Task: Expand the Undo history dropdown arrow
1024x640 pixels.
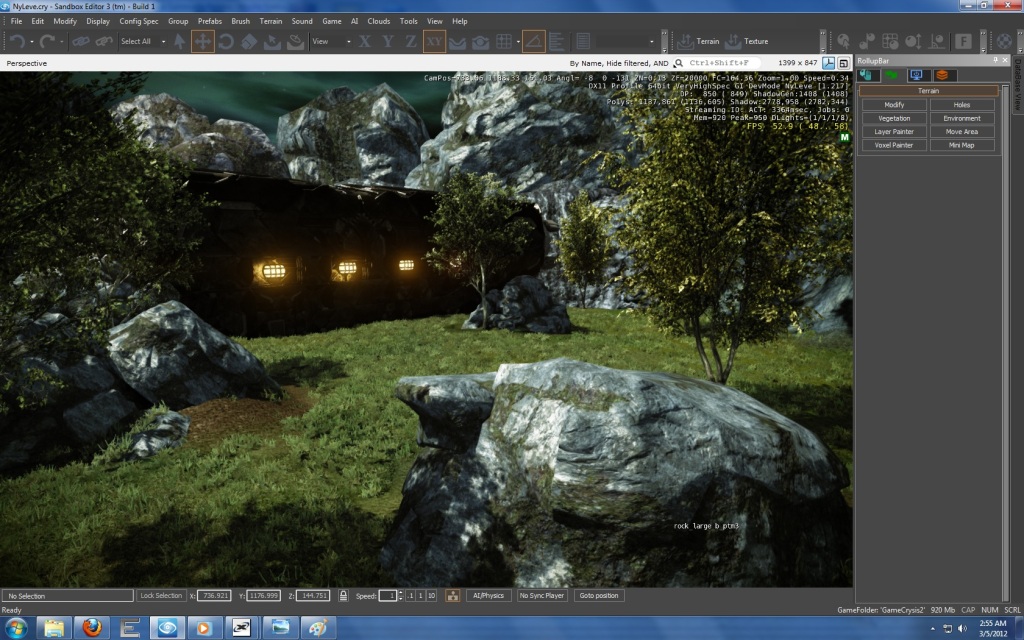Action: click(x=33, y=41)
